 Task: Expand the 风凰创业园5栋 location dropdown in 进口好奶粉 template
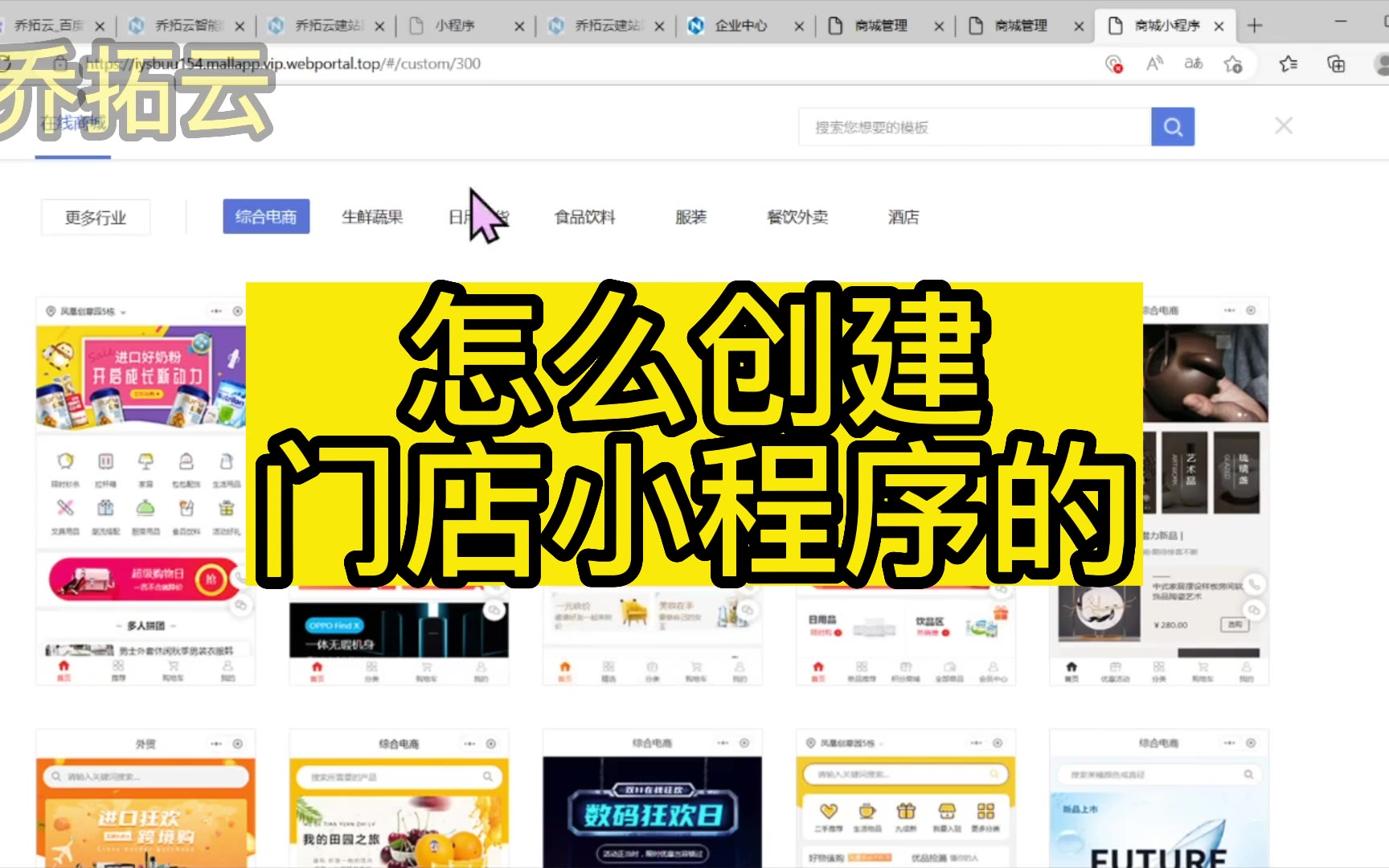[x=87, y=311]
